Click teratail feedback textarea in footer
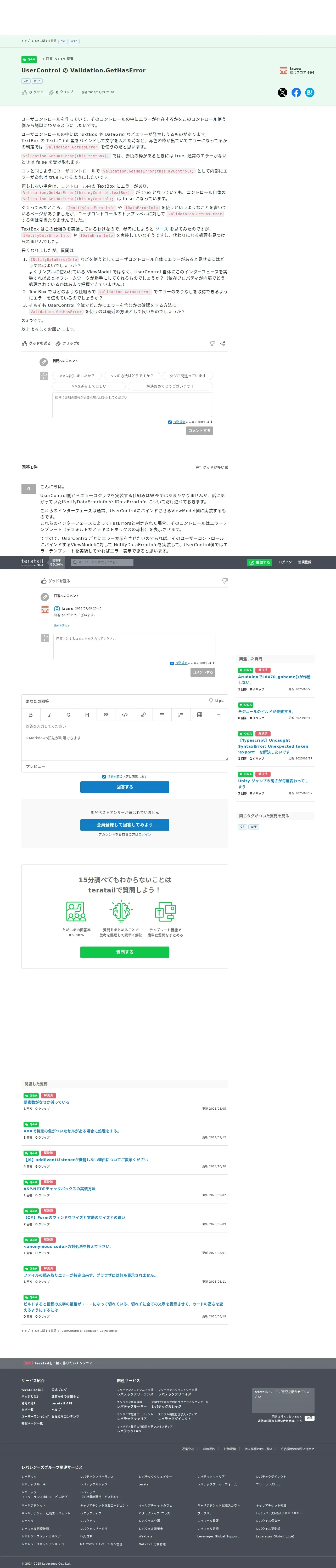Viewport: 336px width, 1568px height. (x=283, y=1400)
